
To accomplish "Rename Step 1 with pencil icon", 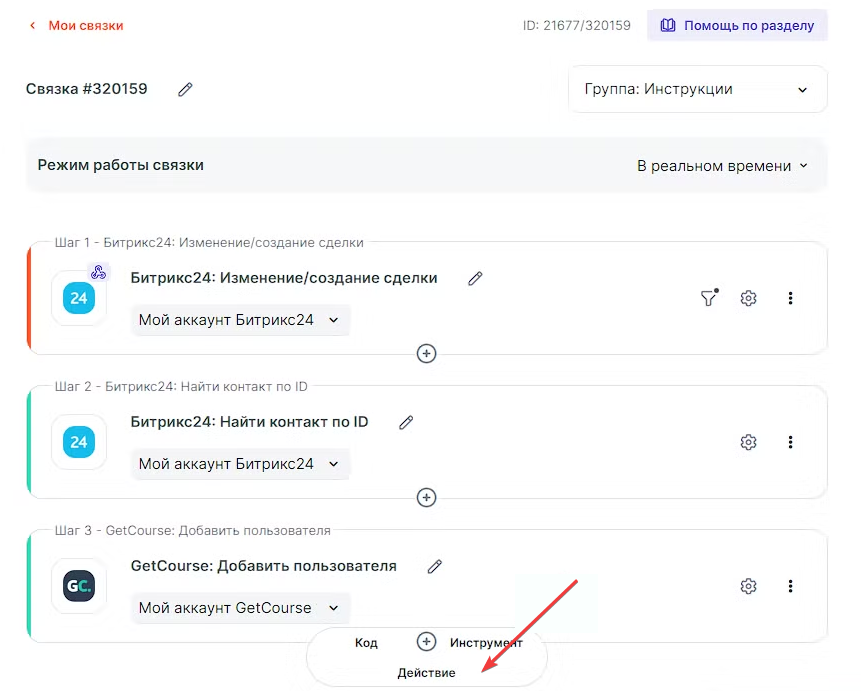I will pos(475,278).
